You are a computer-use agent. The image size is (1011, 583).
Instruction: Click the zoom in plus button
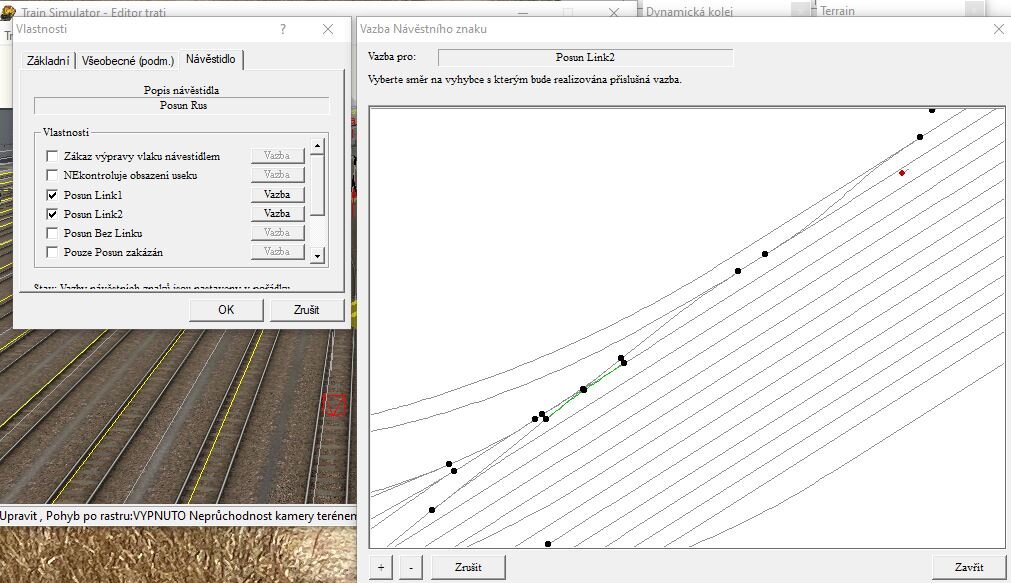380,567
